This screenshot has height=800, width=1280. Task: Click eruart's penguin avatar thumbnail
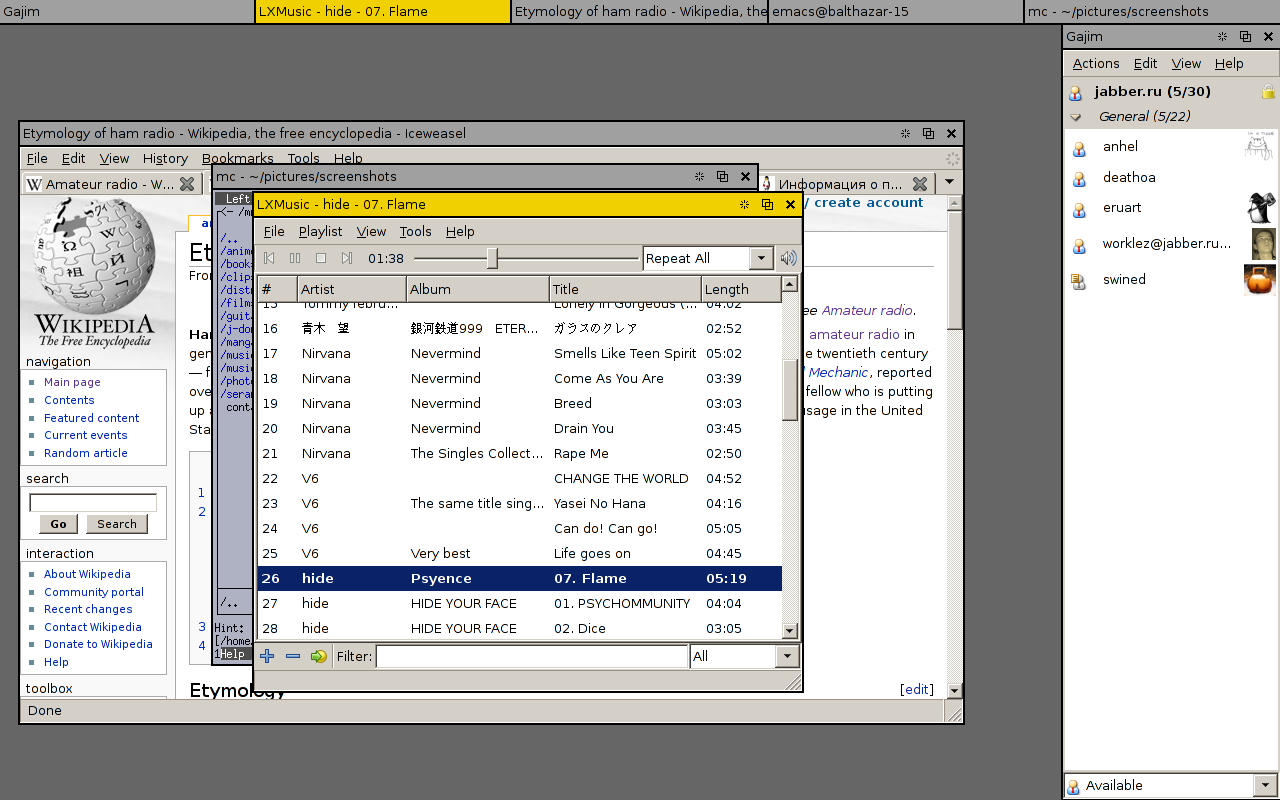click(x=1261, y=208)
